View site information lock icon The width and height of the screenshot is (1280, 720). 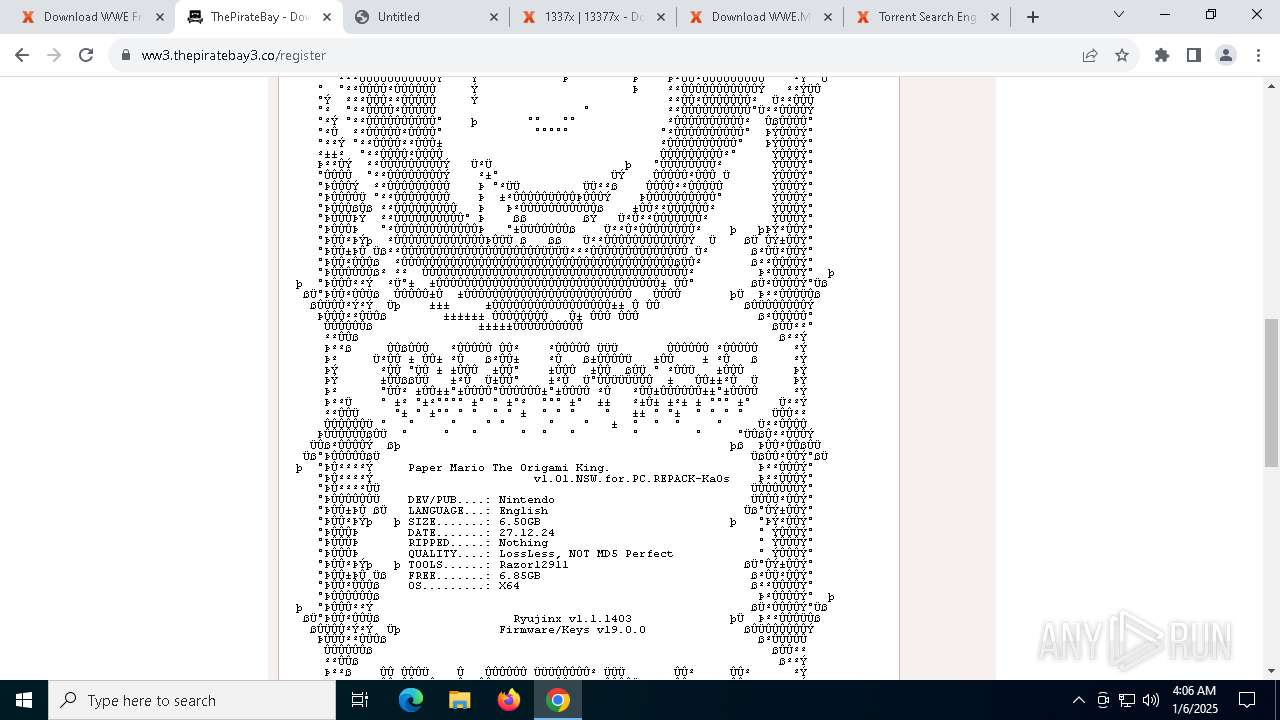tap(126, 55)
